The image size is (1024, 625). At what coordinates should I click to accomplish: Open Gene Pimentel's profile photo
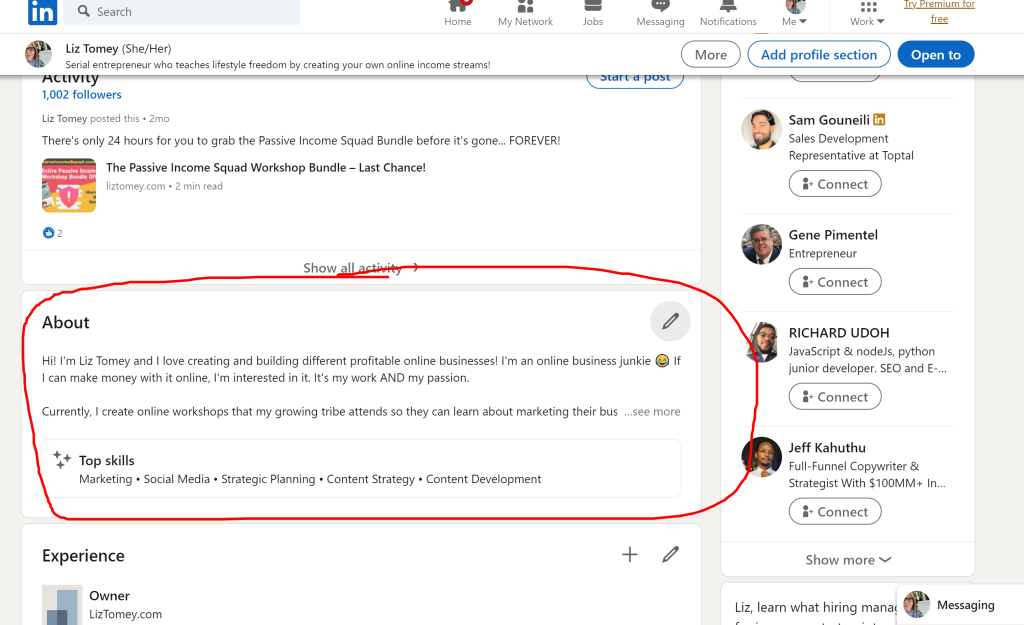click(761, 244)
